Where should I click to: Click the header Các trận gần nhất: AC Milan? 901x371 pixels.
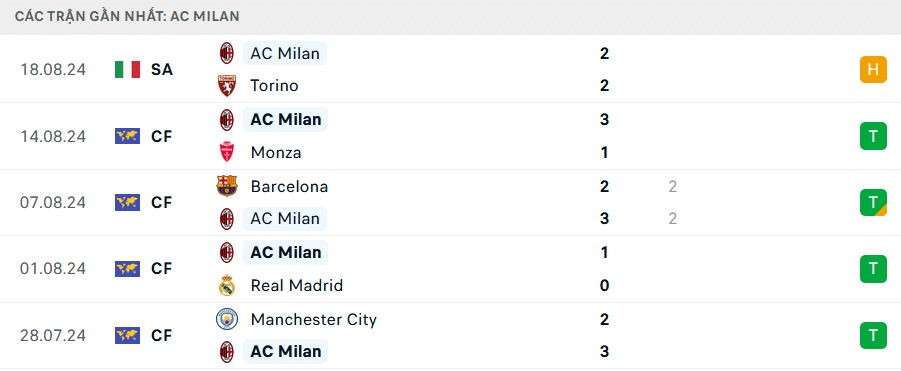(127, 17)
